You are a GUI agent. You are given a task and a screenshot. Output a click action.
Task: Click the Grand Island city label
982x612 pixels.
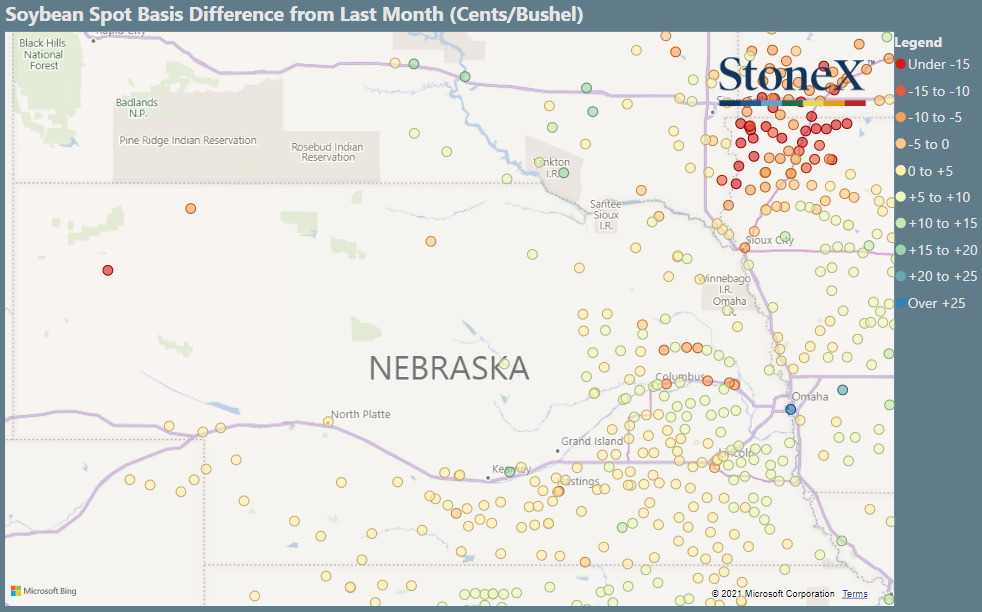point(592,441)
